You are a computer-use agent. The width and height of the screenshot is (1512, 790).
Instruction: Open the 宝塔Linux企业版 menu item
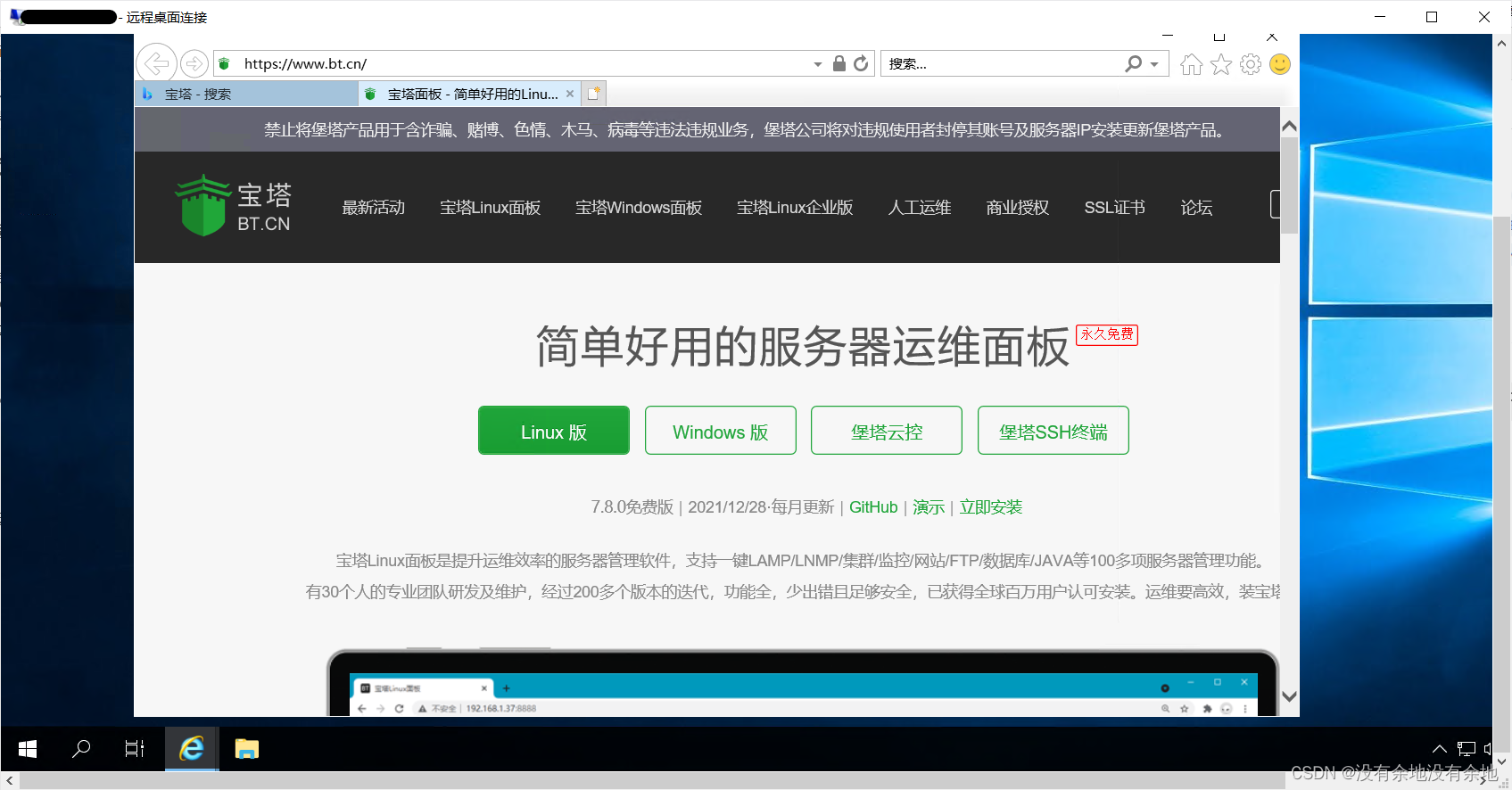point(795,208)
